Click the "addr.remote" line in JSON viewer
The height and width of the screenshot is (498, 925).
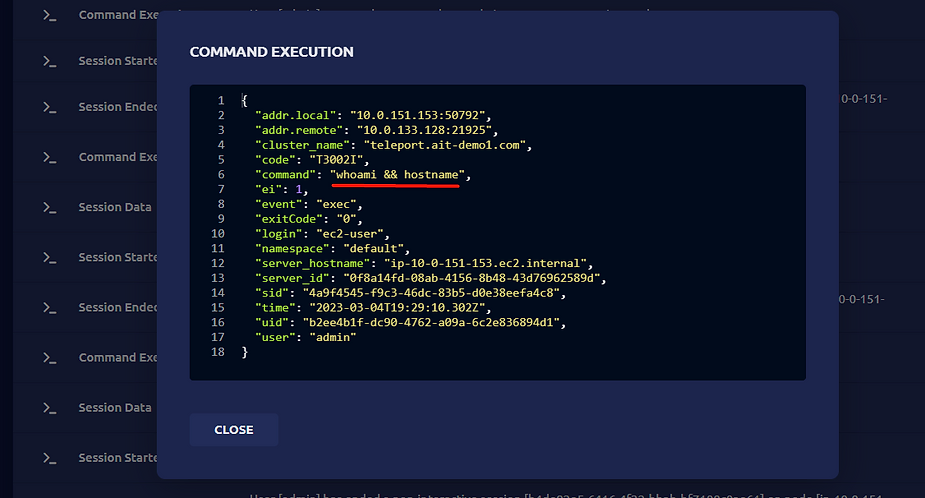(x=376, y=130)
